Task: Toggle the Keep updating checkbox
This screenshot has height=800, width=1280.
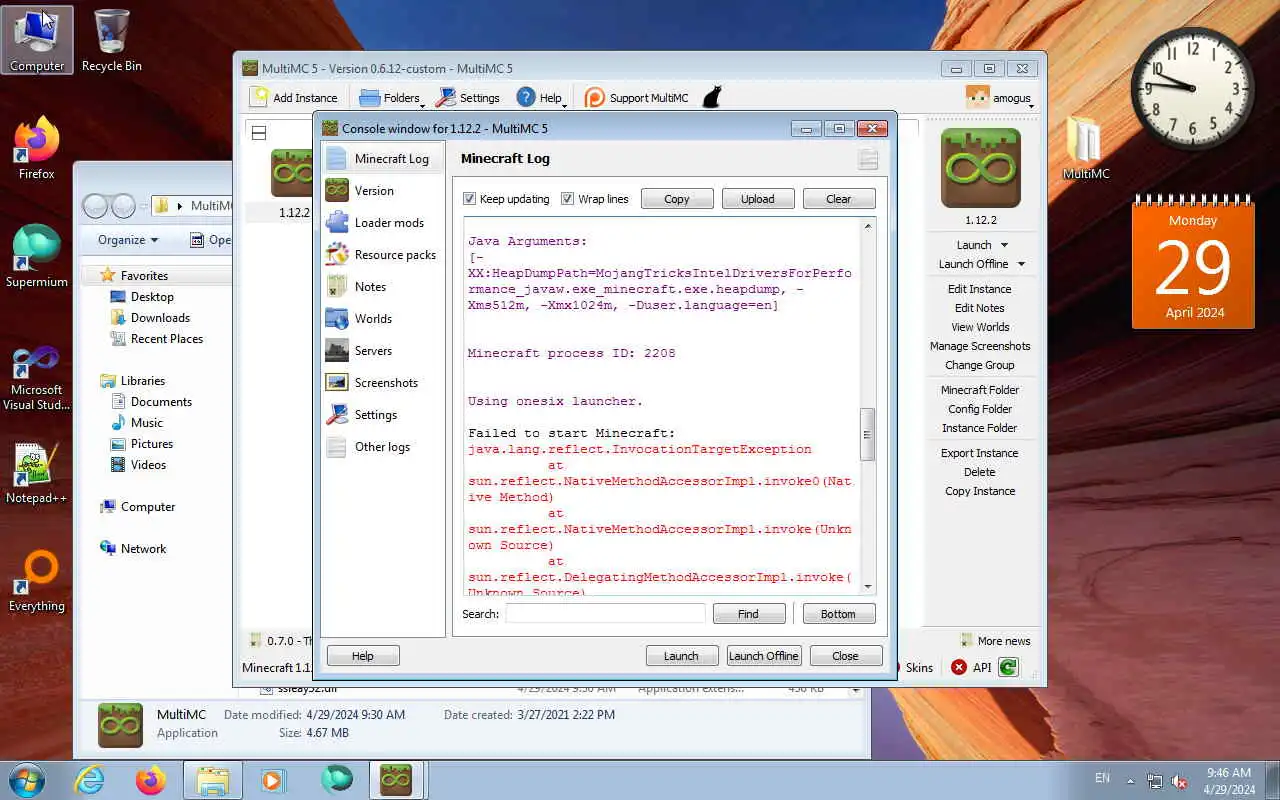Action: click(x=469, y=199)
